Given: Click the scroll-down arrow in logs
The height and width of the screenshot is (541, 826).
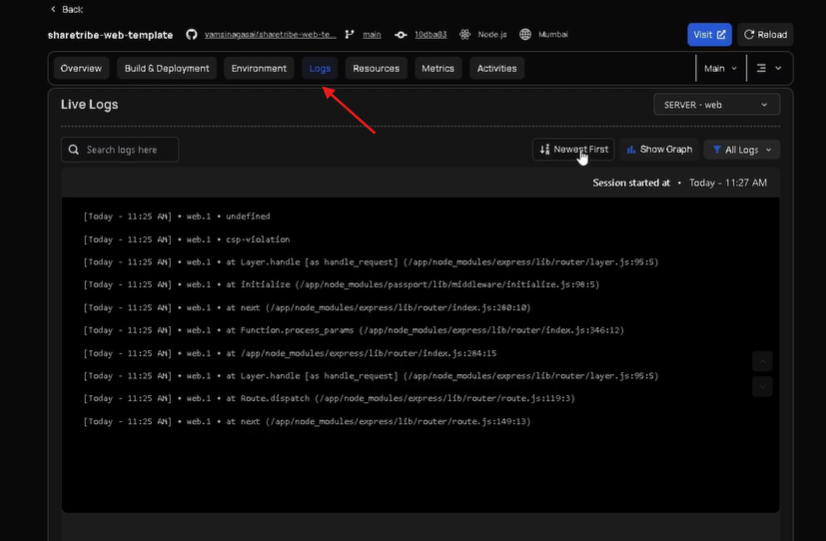Looking at the screenshot, I should (762, 387).
